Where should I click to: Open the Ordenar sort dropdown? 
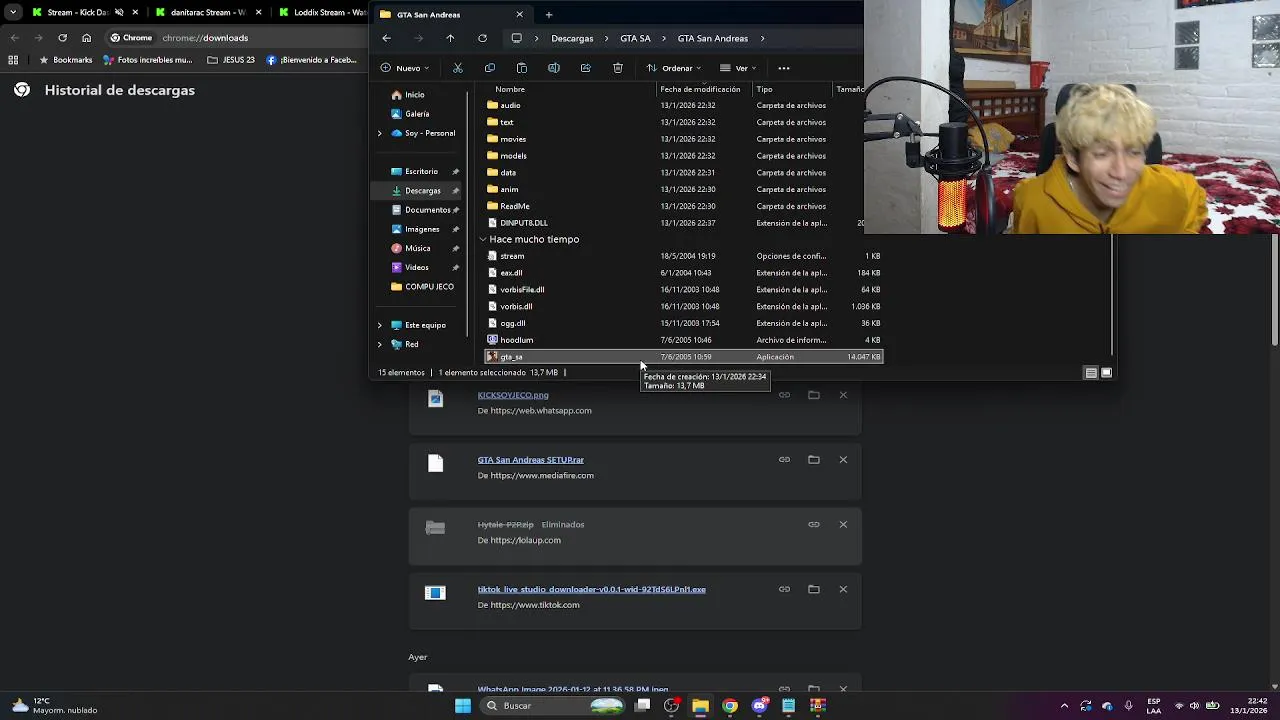click(674, 68)
